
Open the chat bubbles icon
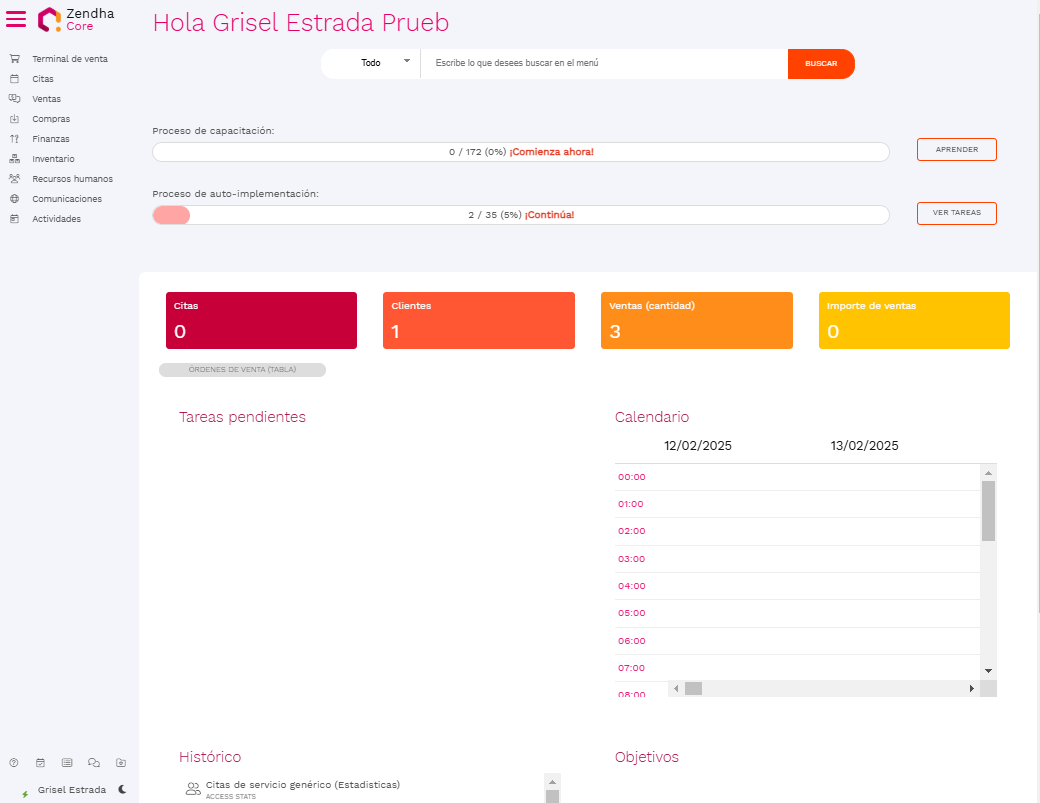coord(94,762)
